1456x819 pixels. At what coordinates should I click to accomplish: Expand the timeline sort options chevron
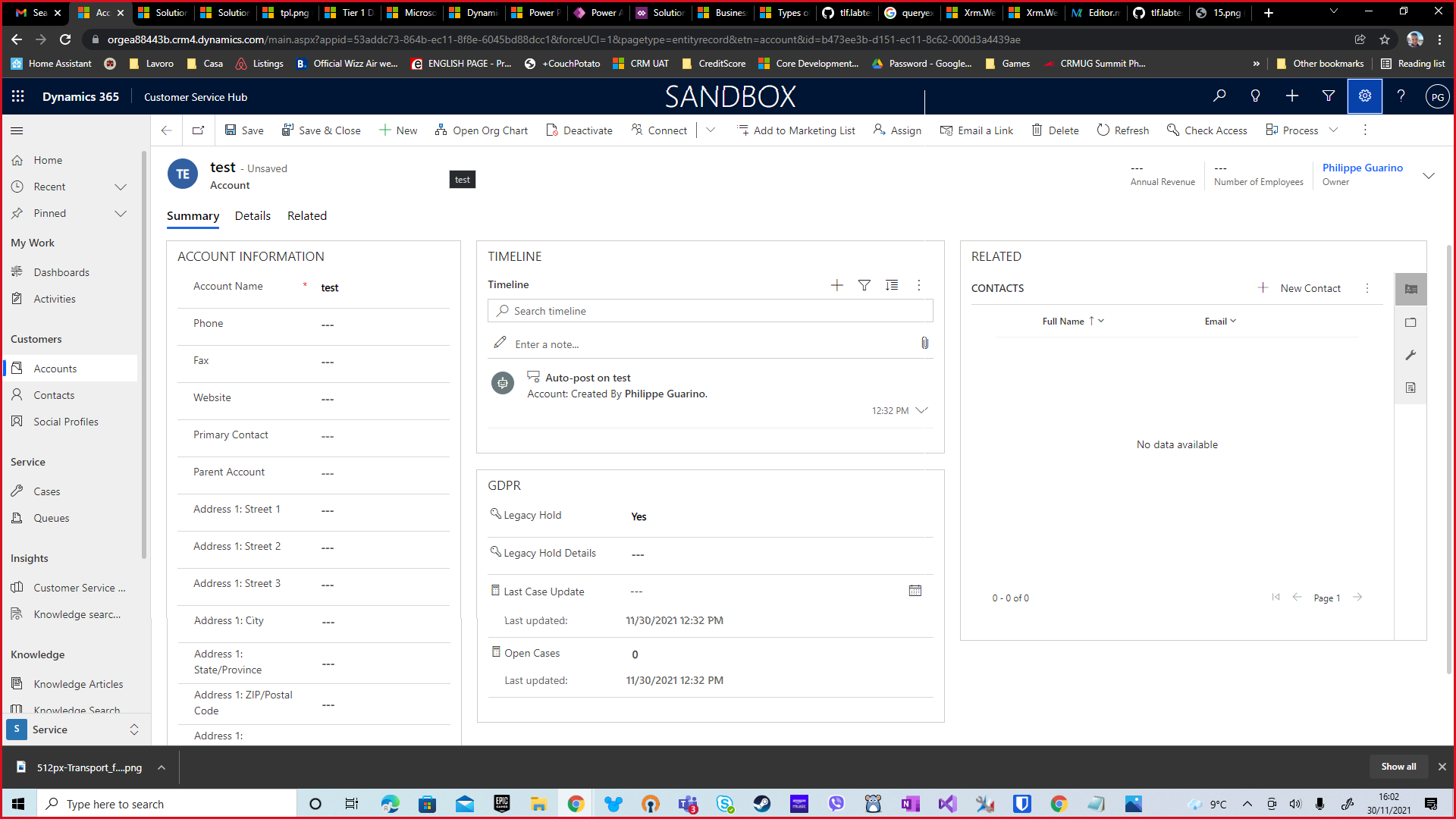pyautogui.click(x=891, y=285)
